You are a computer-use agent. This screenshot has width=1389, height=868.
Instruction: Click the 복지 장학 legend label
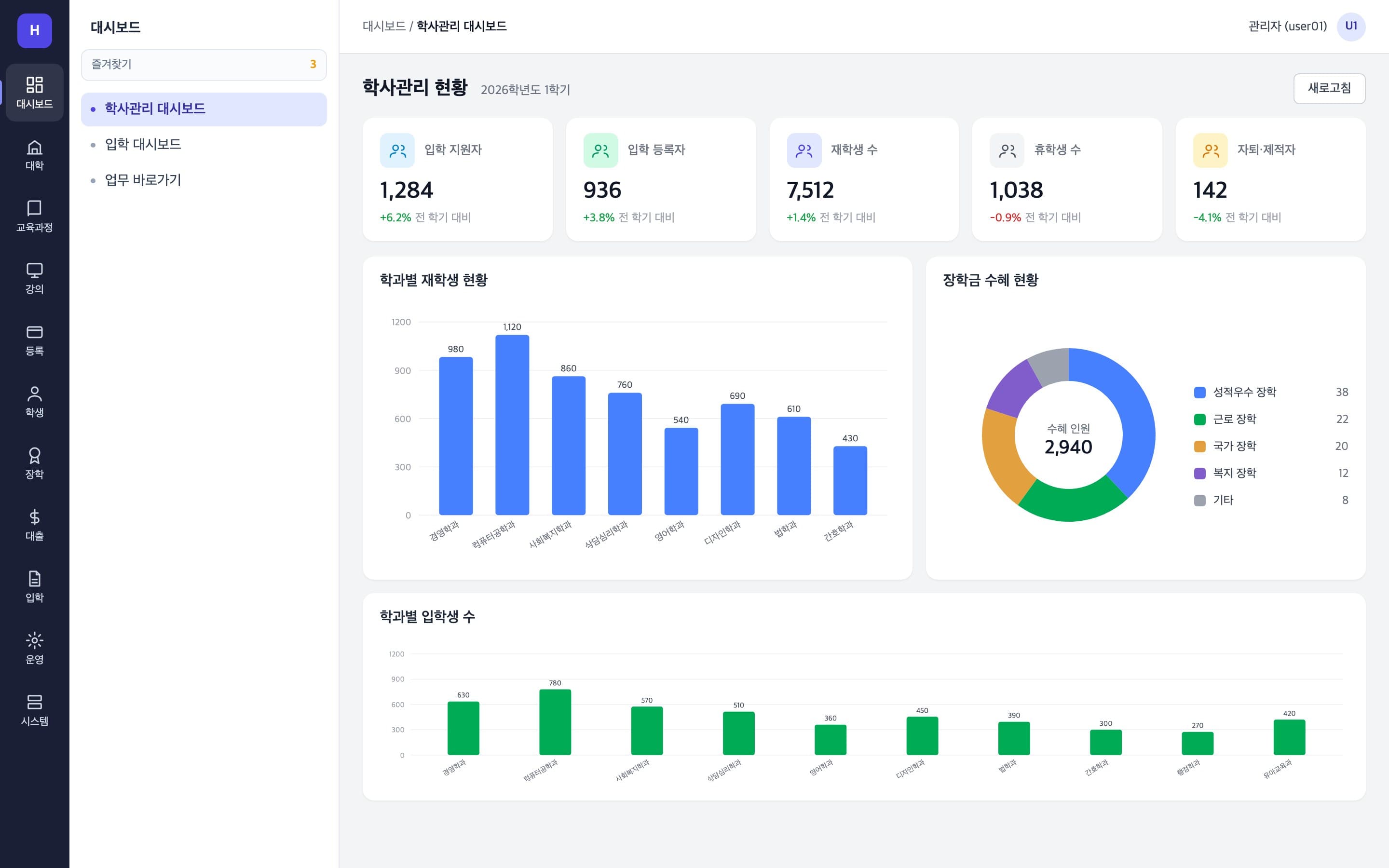click(x=1235, y=473)
